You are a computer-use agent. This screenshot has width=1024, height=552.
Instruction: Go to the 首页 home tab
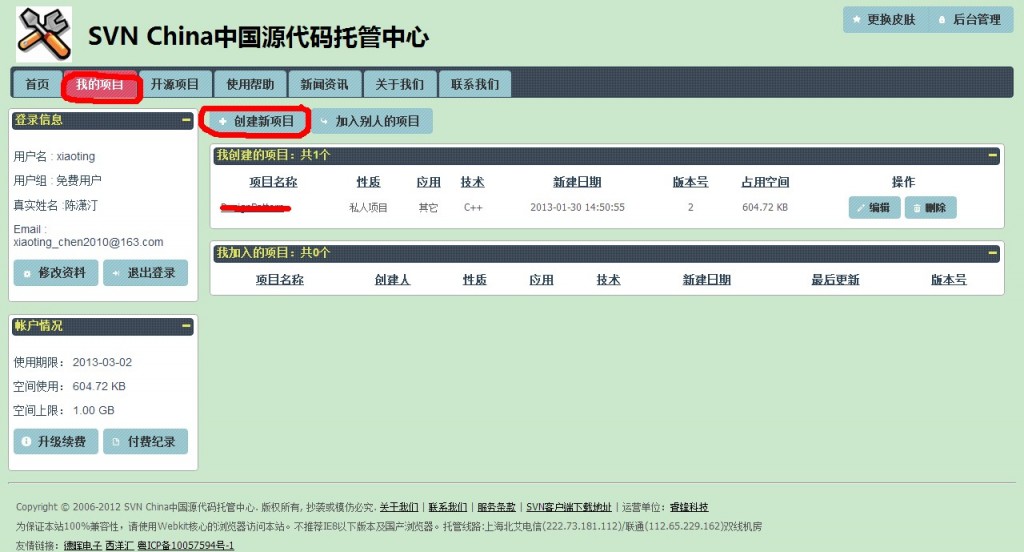[37, 84]
